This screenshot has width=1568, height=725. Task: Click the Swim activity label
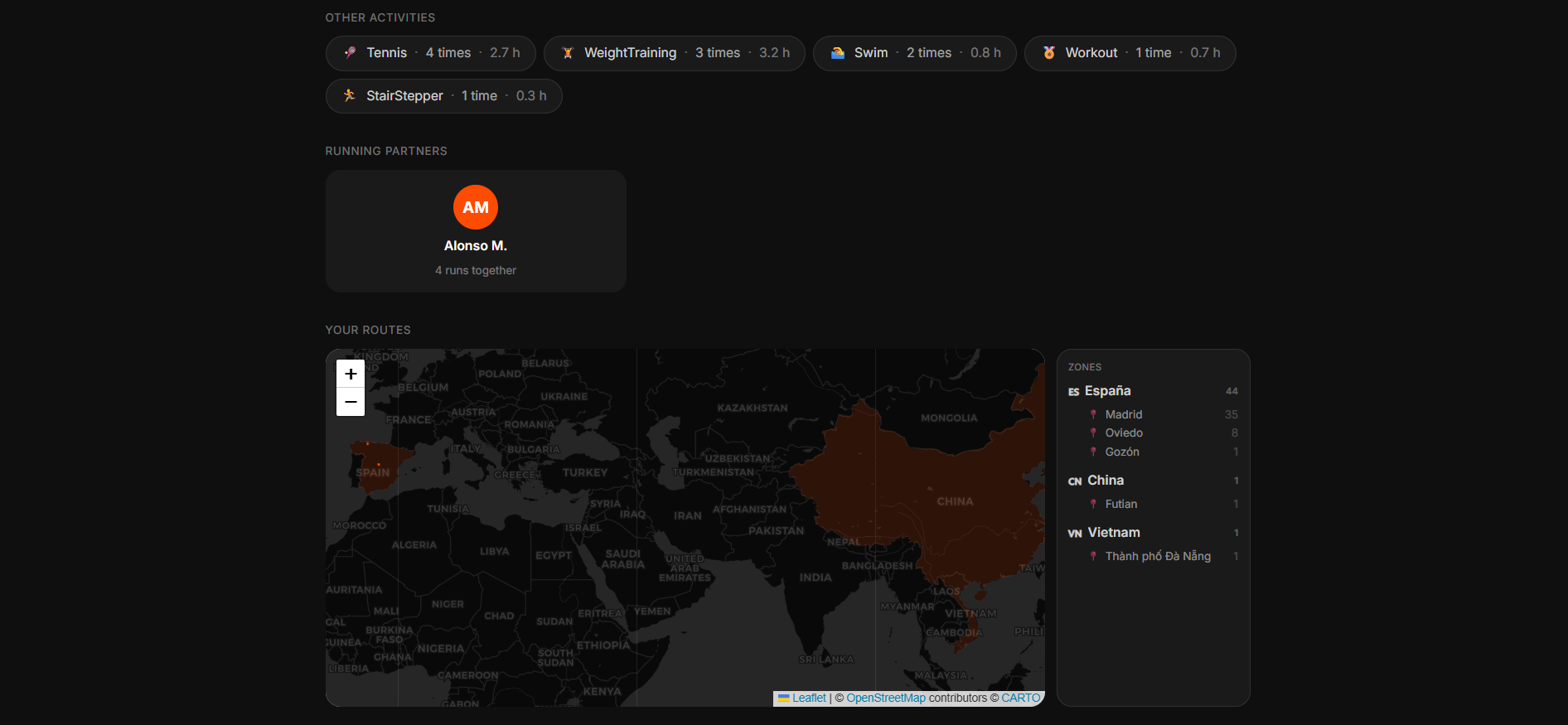871,53
